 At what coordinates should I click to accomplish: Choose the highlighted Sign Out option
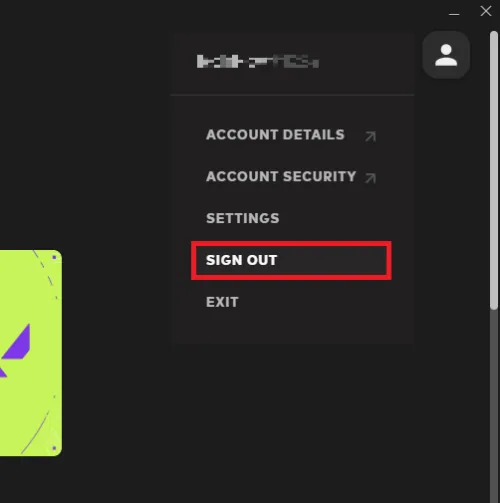(x=291, y=260)
